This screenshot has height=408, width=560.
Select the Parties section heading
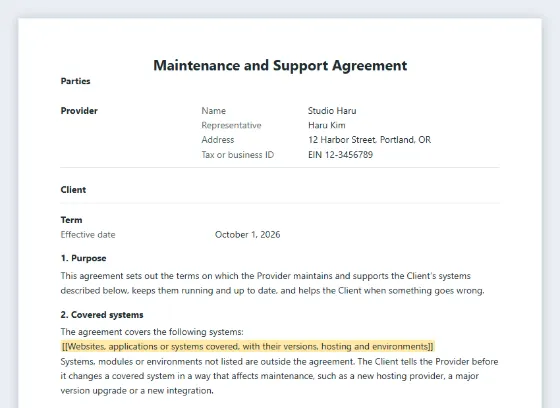(x=75, y=81)
